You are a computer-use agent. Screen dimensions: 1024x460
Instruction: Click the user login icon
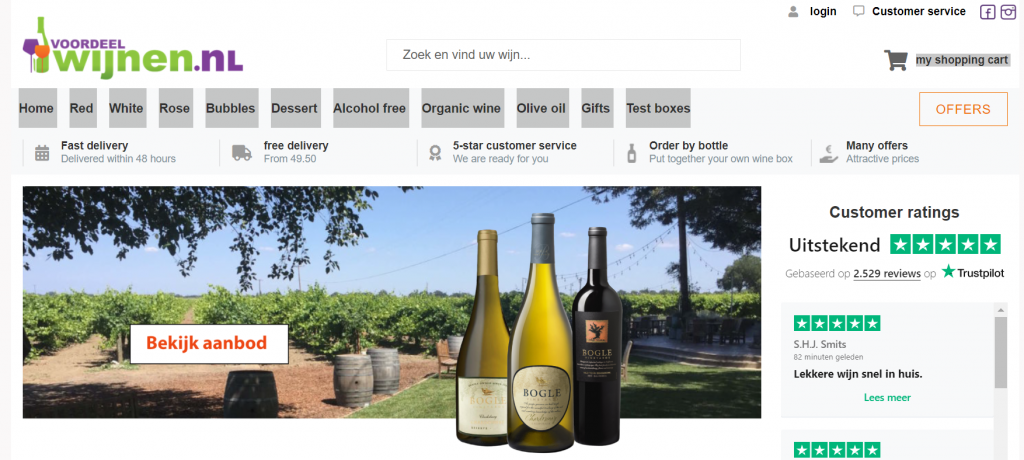[x=793, y=11]
